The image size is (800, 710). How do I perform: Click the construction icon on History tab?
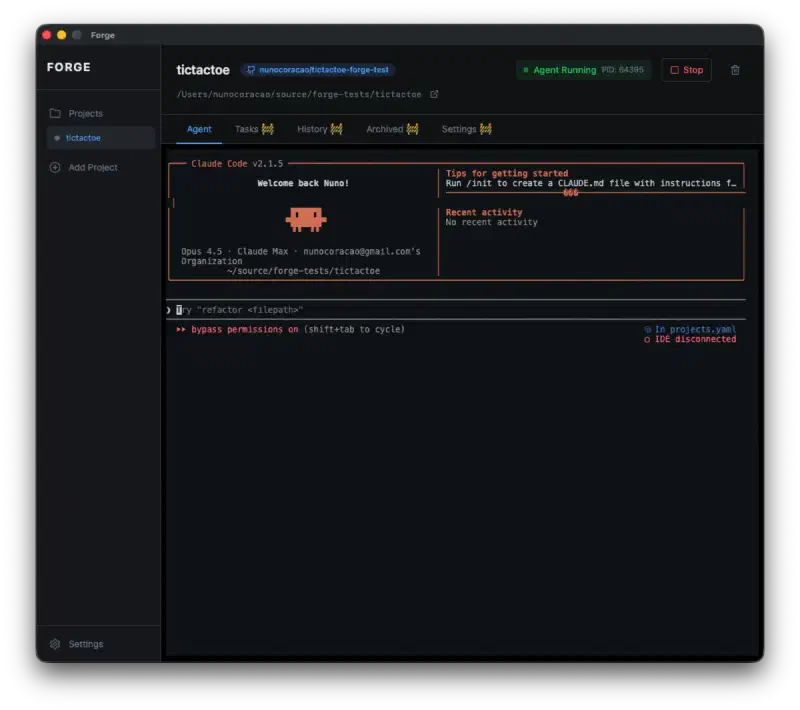[x=337, y=130]
